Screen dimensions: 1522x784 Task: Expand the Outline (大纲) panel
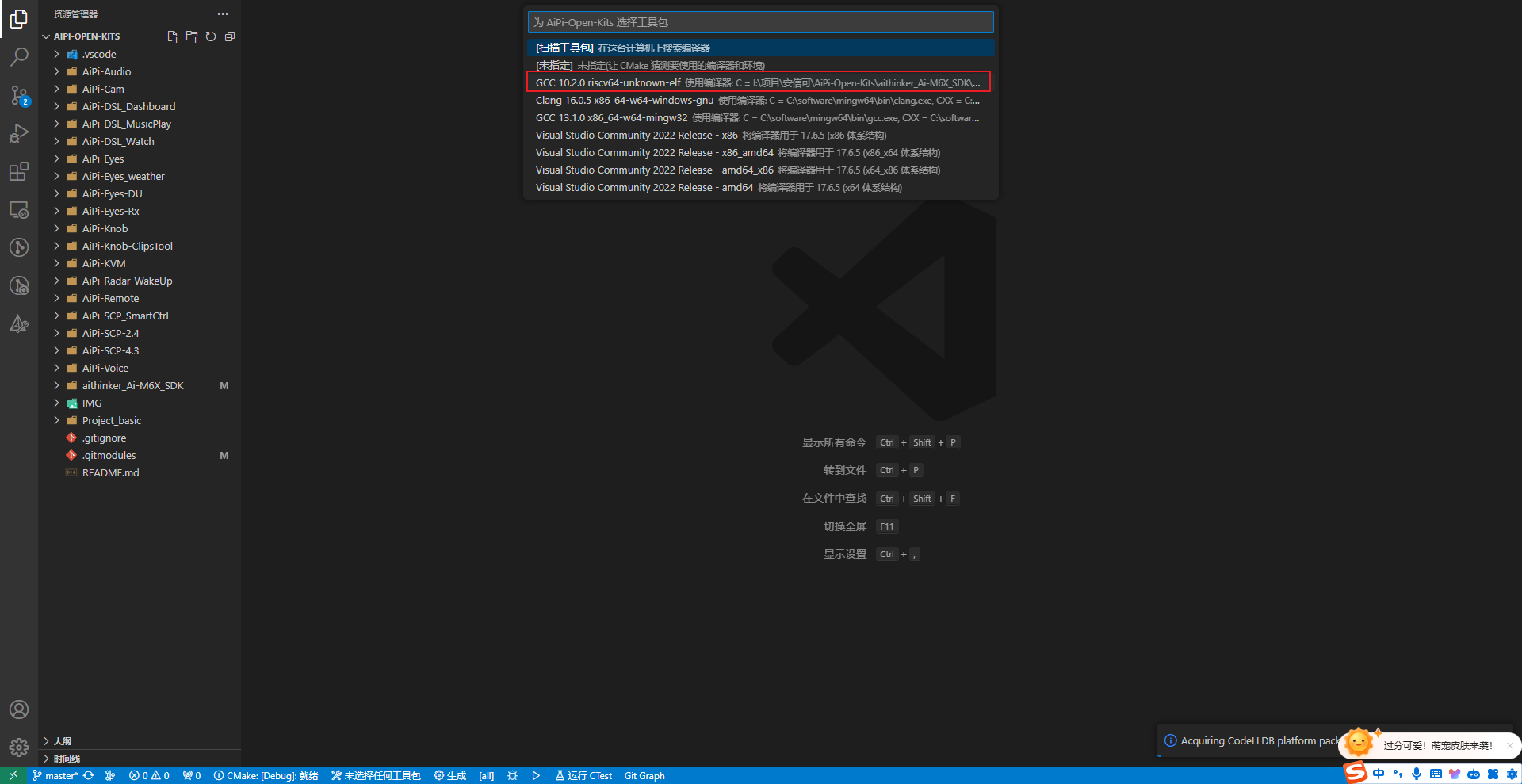point(140,740)
